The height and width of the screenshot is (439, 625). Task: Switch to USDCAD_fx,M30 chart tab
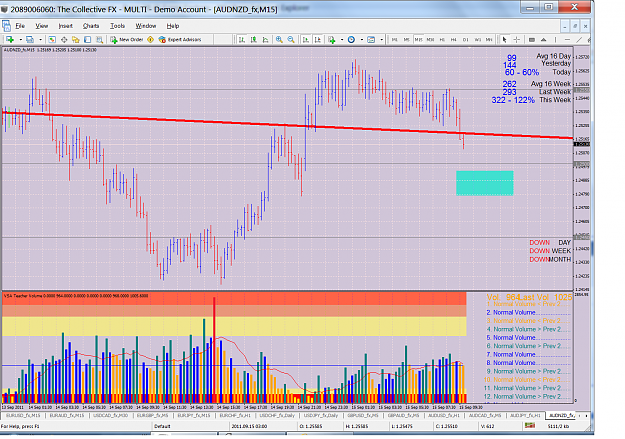point(110,415)
